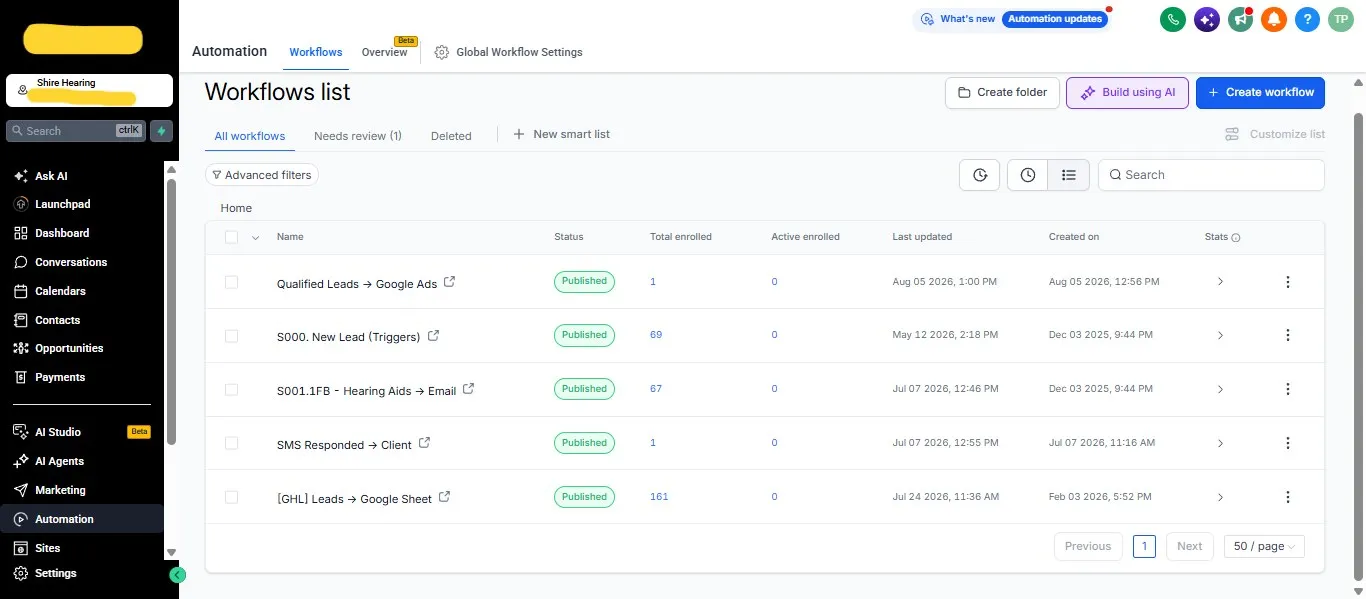Click the Build using AI button
Viewport: 1366px width, 599px height.
coord(1127,92)
